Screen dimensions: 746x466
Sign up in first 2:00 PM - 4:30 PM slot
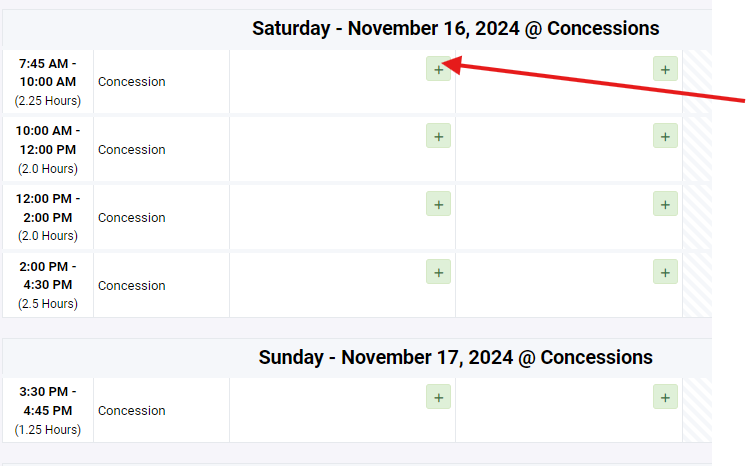(438, 272)
